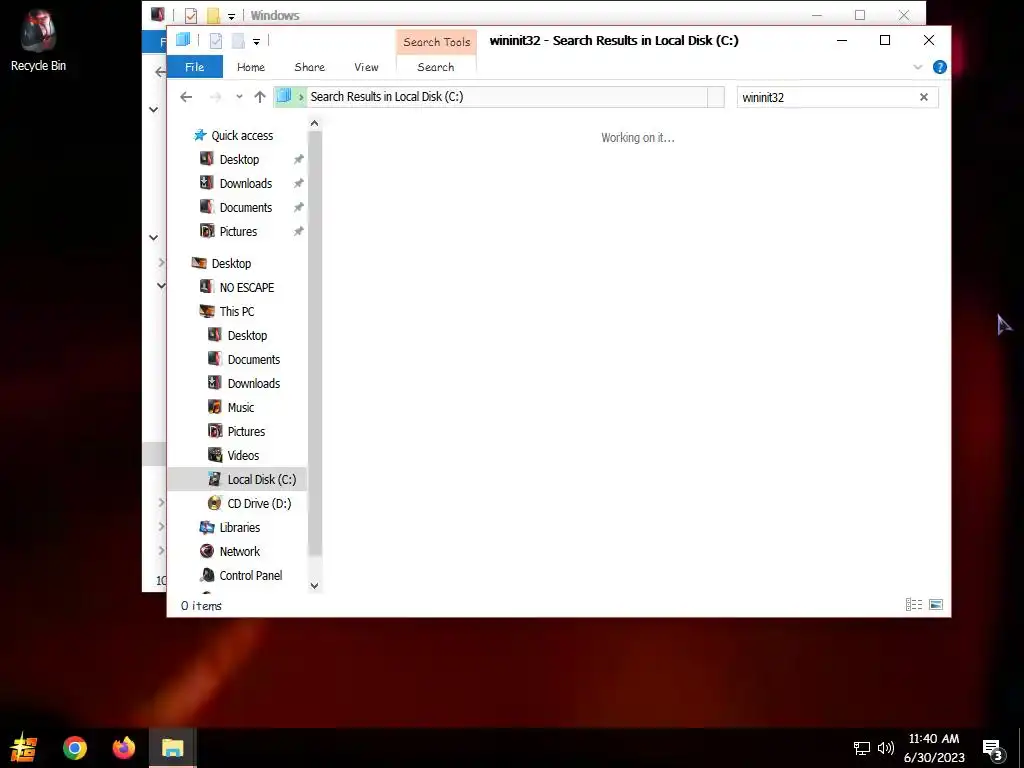Viewport: 1024px width, 768px height.
Task: Switch to the Home ribbon tab
Action: [x=251, y=67]
